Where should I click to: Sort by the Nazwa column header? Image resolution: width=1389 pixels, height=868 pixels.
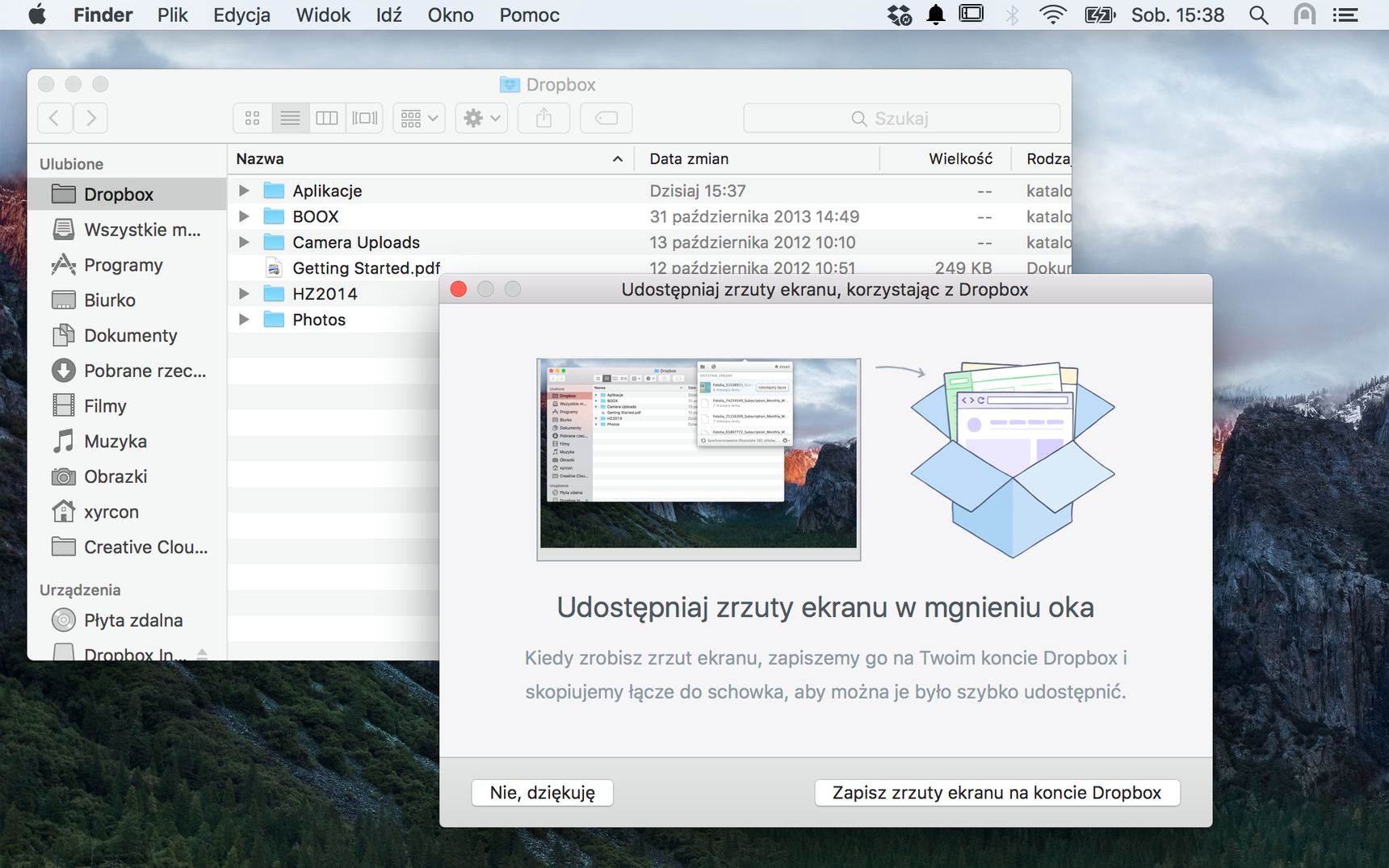point(430,159)
